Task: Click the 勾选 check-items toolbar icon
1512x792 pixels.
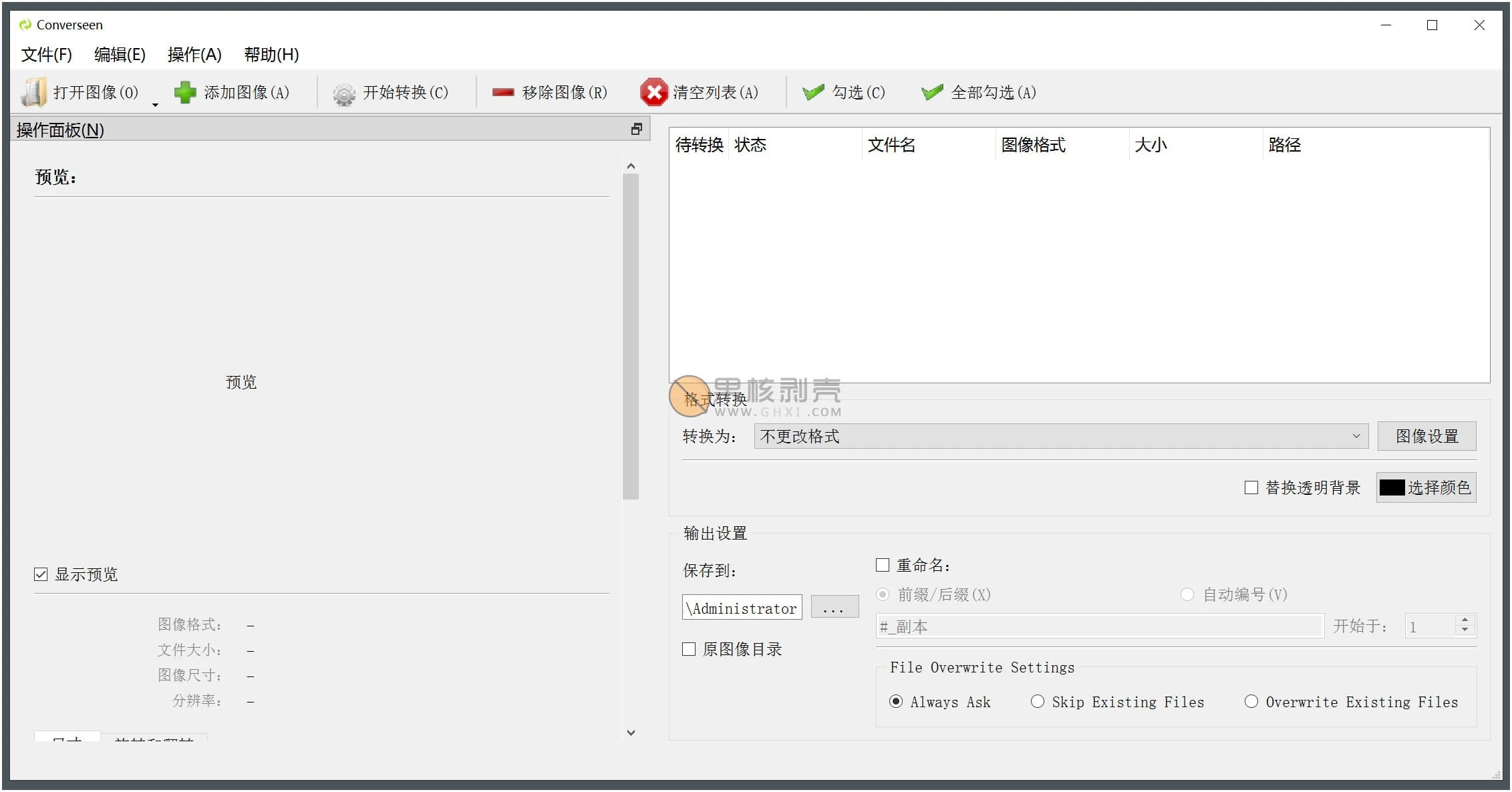Action: pyautogui.click(x=813, y=91)
